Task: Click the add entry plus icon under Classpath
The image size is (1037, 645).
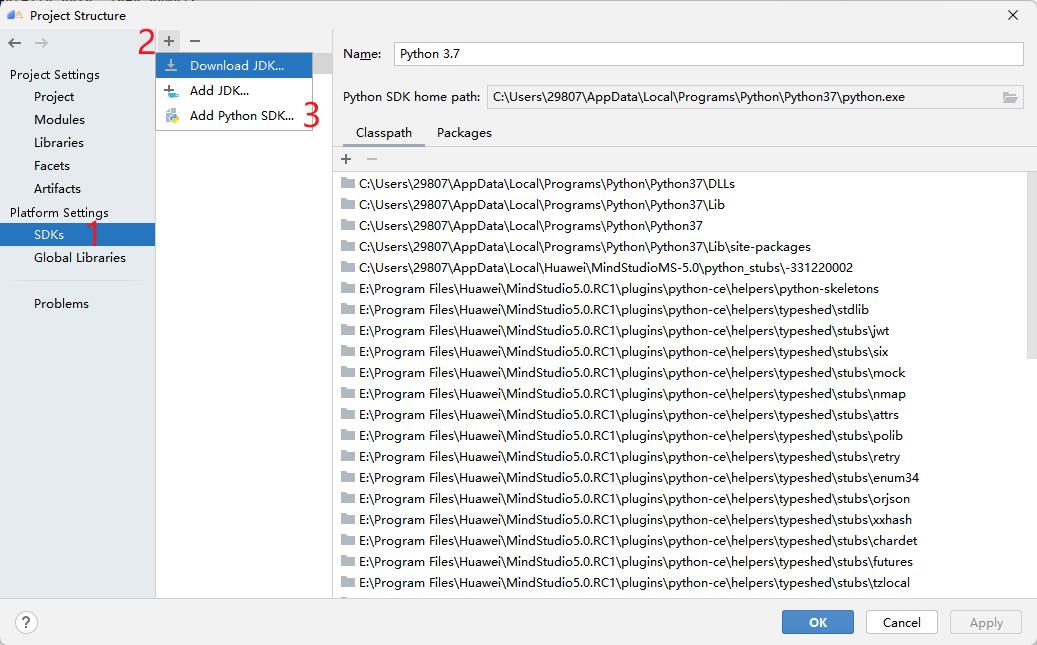Action: click(x=346, y=159)
